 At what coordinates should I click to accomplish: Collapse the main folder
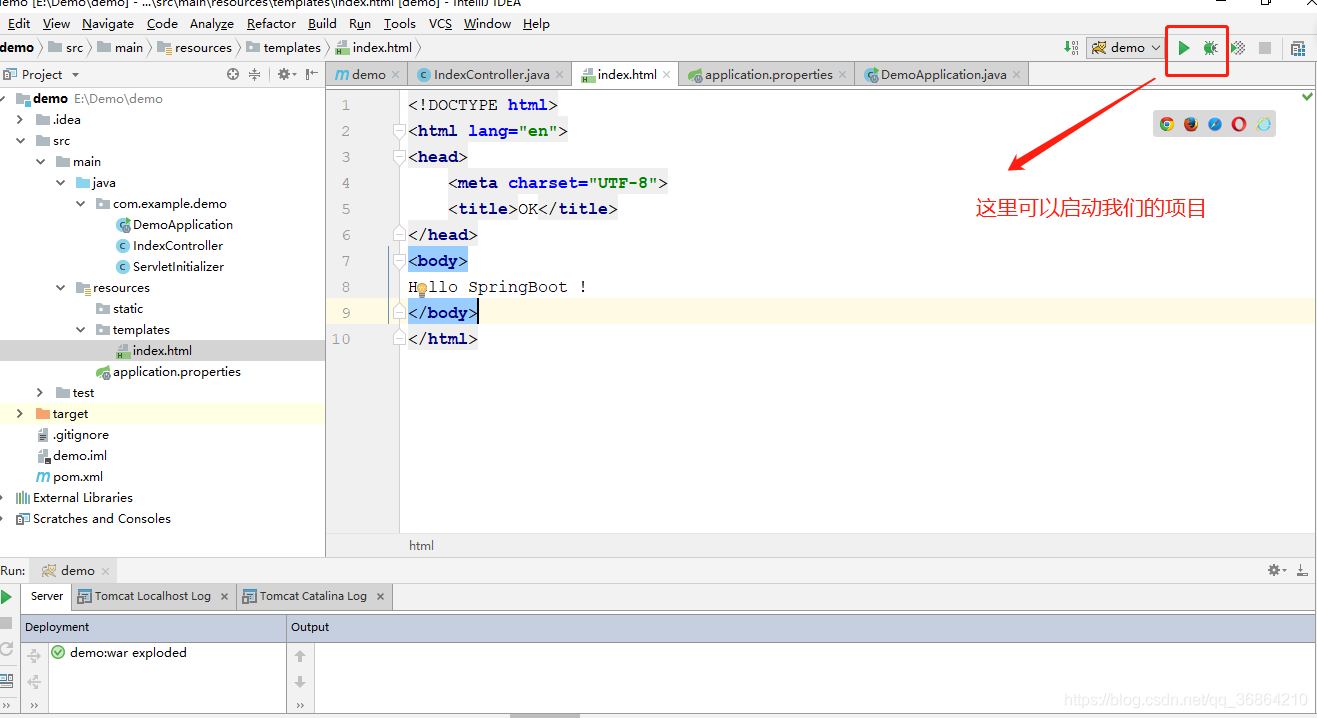[x=40, y=162]
